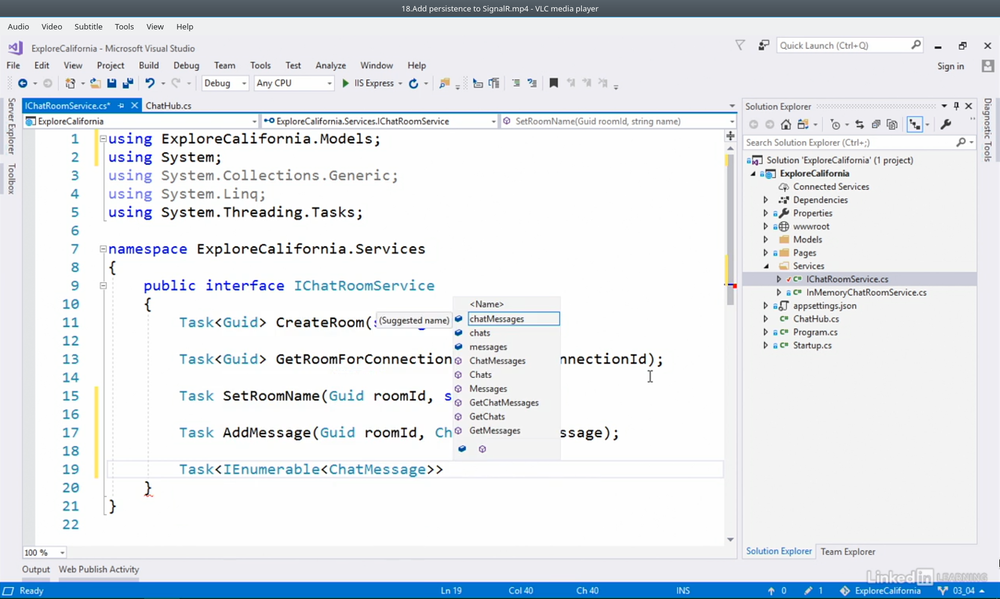Viewport: 1000px width, 599px height.
Task: Click the Redo toolbar arrow
Action: pyautogui.click(x=176, y=84)
